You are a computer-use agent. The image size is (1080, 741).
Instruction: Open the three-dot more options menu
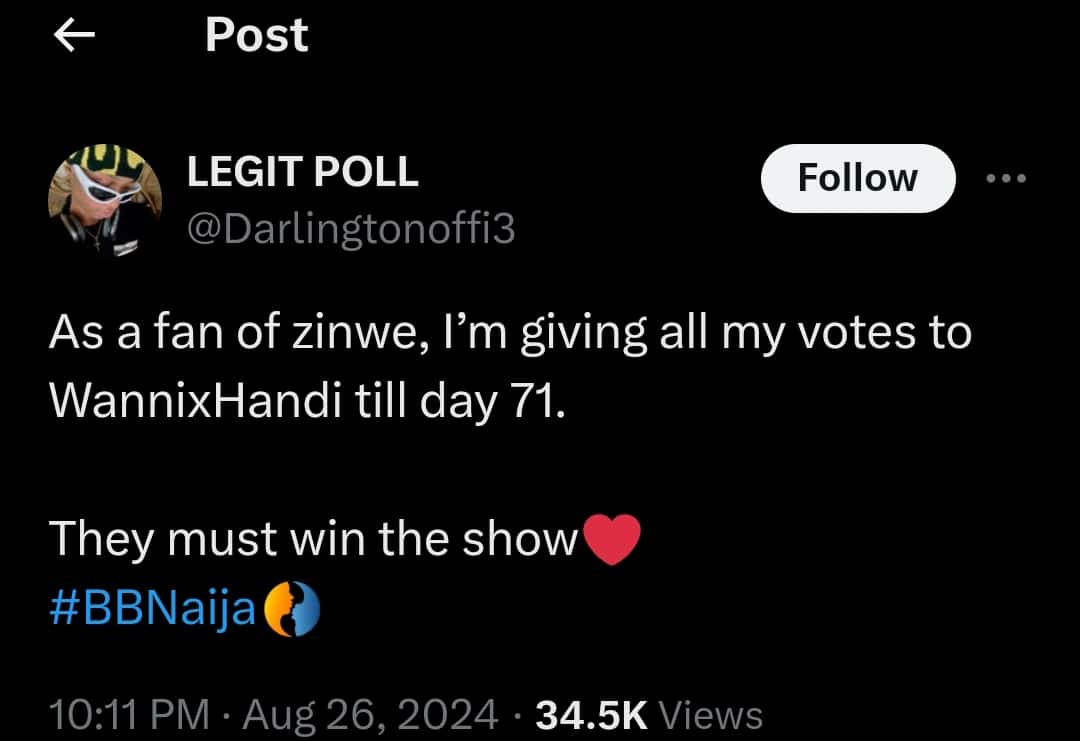1006,179
